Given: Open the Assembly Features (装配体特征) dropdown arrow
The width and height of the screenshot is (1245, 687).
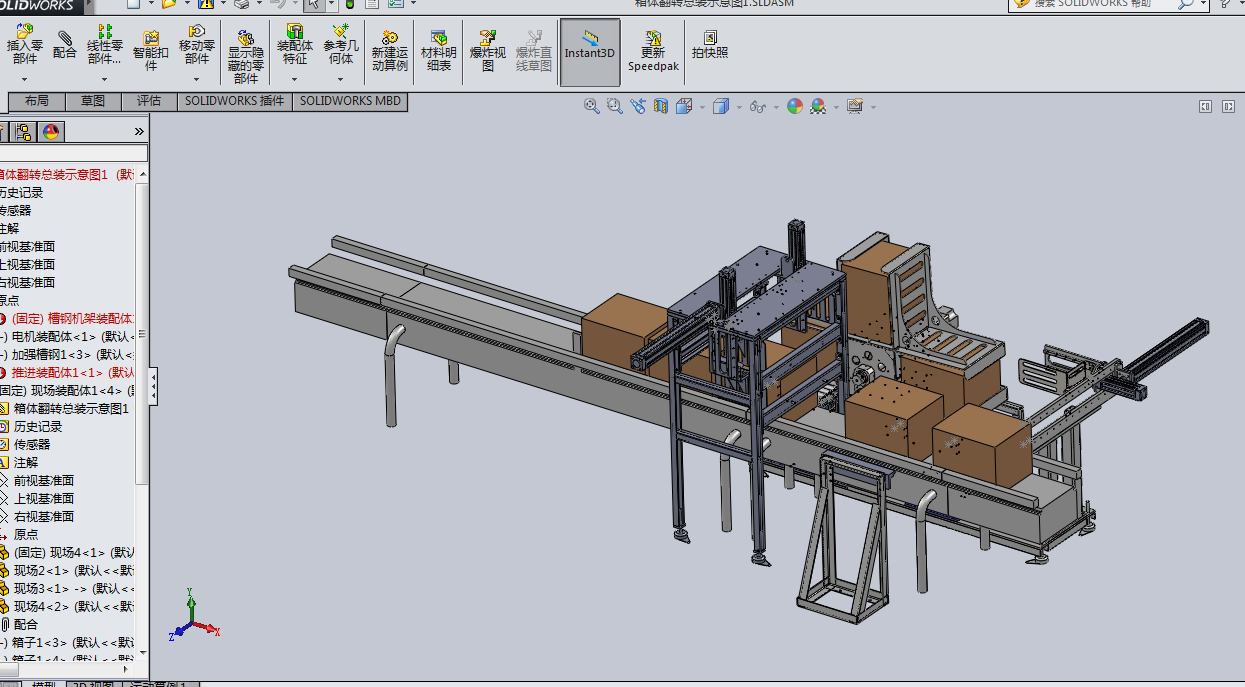Looking at the screenshot, I should (x=295, y=78).
